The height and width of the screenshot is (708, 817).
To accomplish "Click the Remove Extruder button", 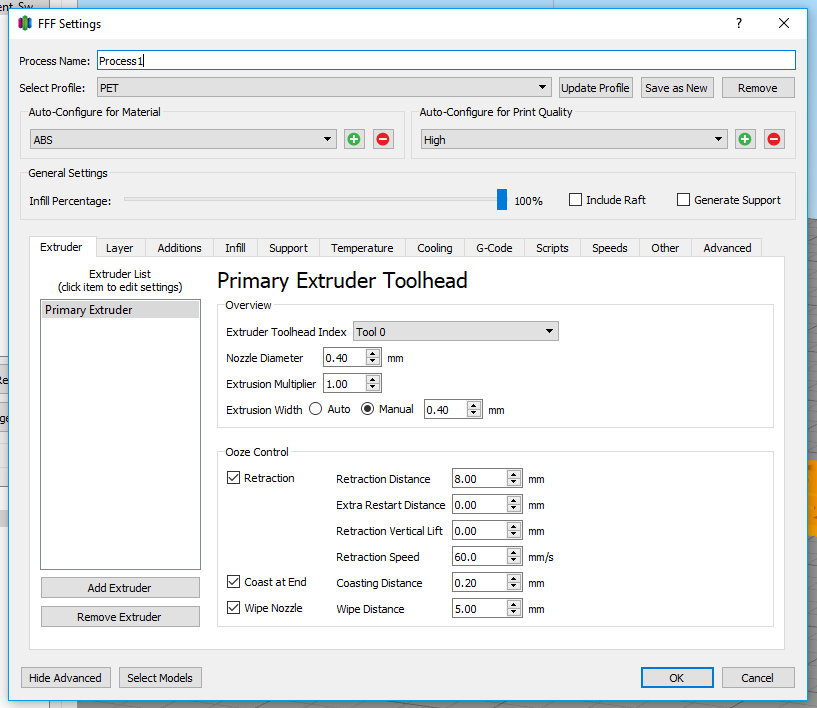I will (x=120, y=617).
